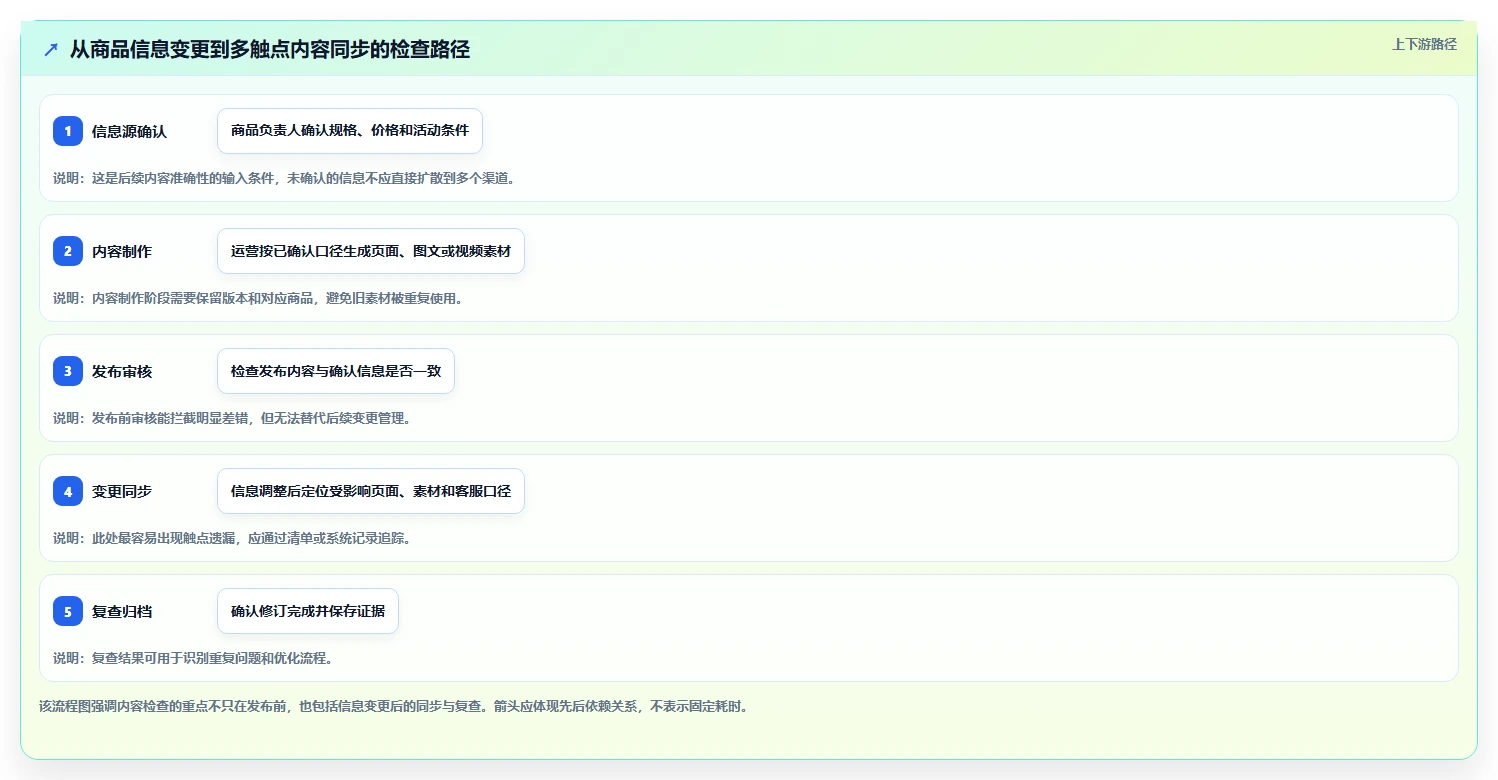
Task: Select the 内容制作 step label
Action: (122, 251)
